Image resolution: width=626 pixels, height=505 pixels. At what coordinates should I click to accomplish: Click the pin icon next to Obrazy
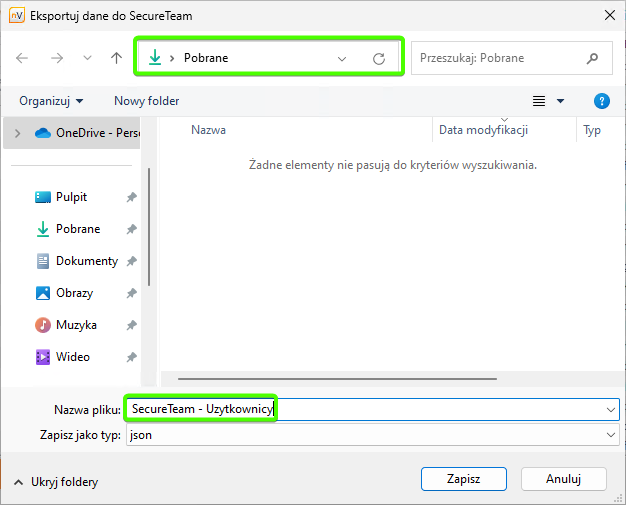click(132, 293)
